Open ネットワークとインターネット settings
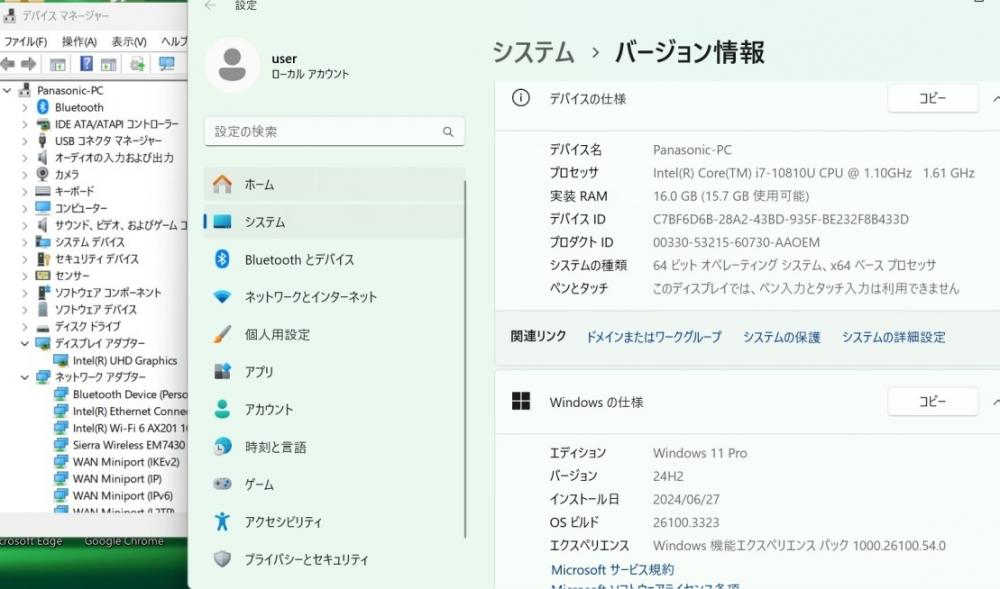This screenshot has height=589, width=1000. point(334,297)
